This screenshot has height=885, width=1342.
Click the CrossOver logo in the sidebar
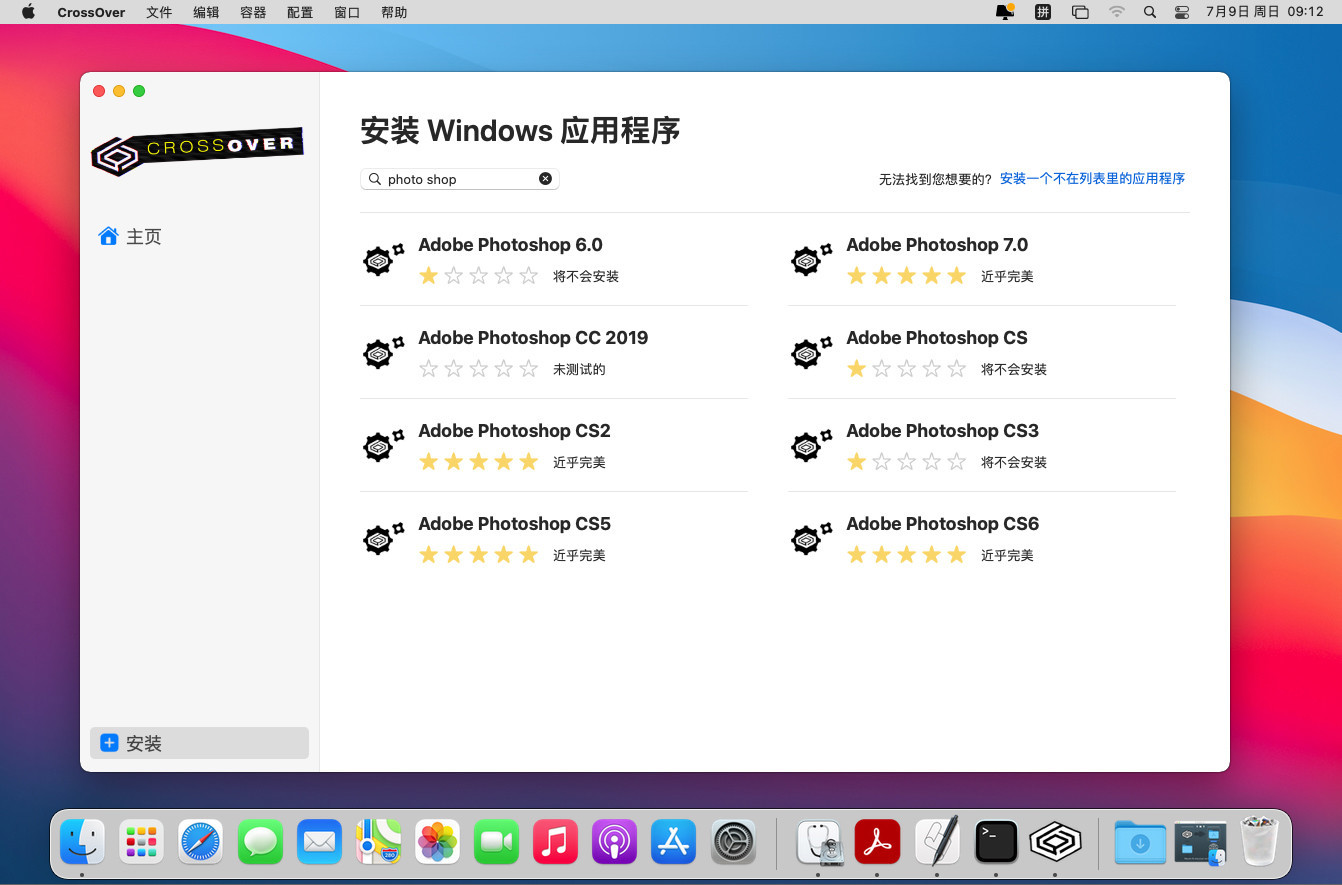[x=197, y=150]
